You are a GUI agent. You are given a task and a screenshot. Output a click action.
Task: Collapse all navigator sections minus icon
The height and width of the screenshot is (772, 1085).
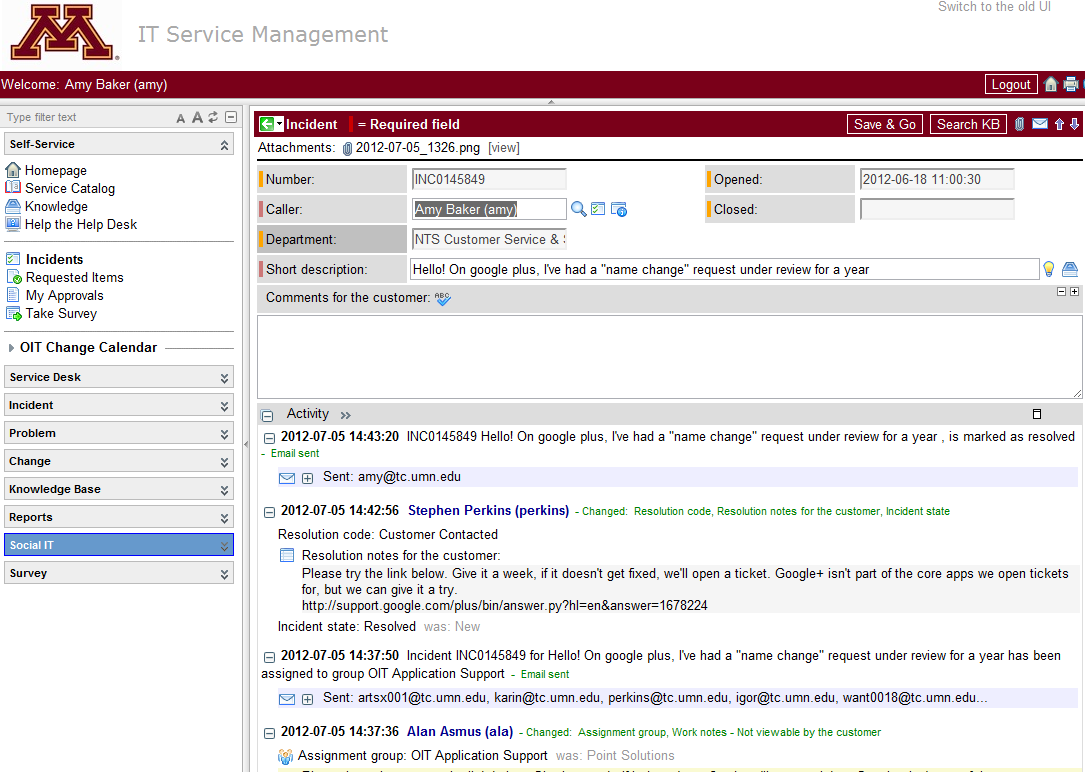click(x=231, y=117)
